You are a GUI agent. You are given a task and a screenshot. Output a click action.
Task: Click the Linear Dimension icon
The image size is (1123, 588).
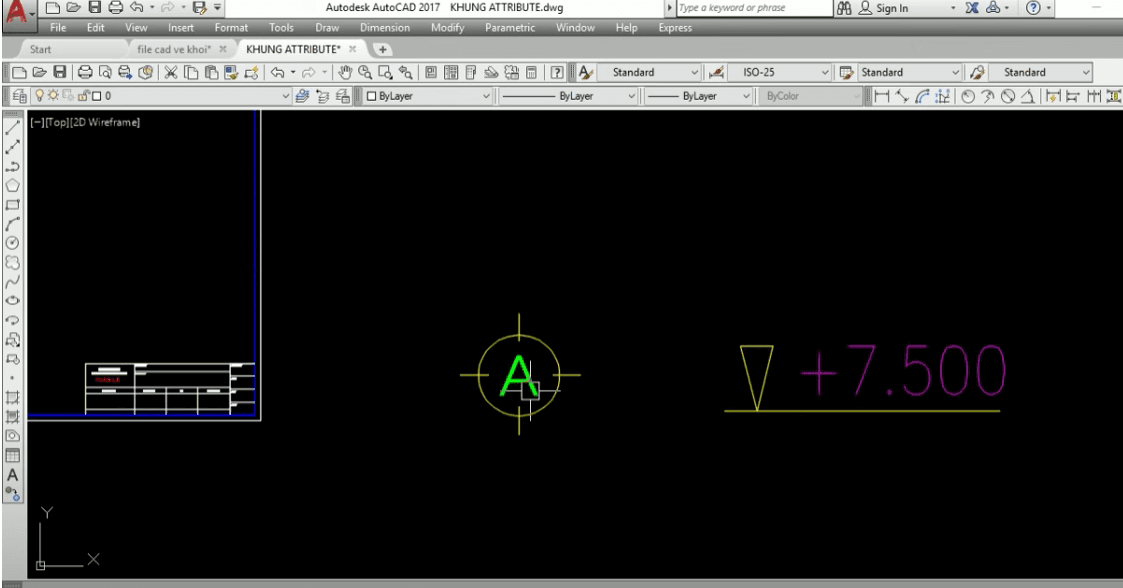point(882,96)
